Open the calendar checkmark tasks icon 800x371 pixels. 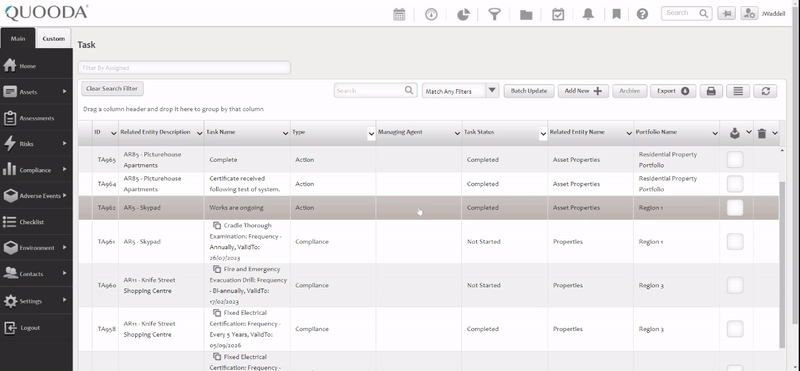[x=558, y=14]
